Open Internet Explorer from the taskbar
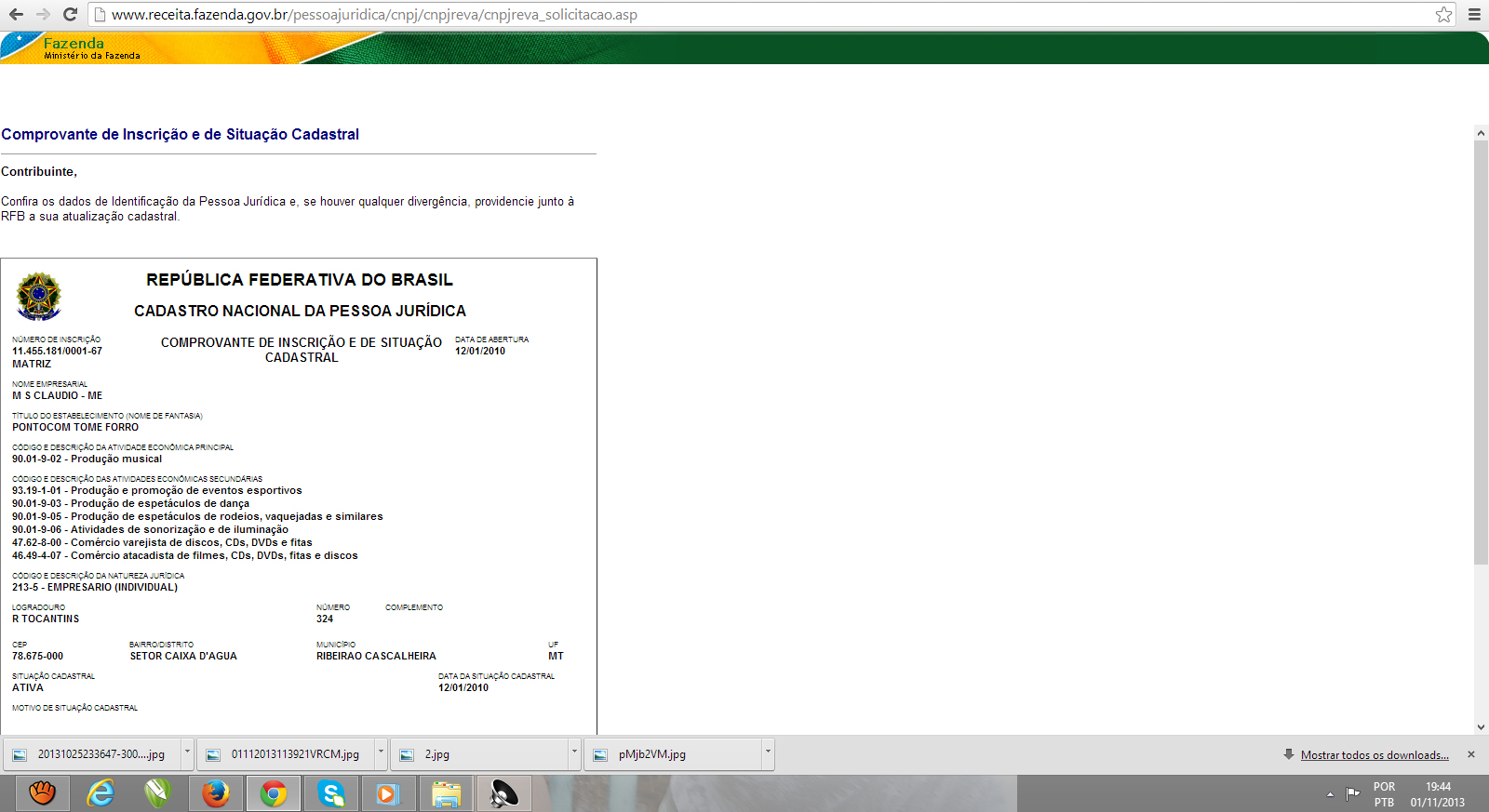 (101, 793)
